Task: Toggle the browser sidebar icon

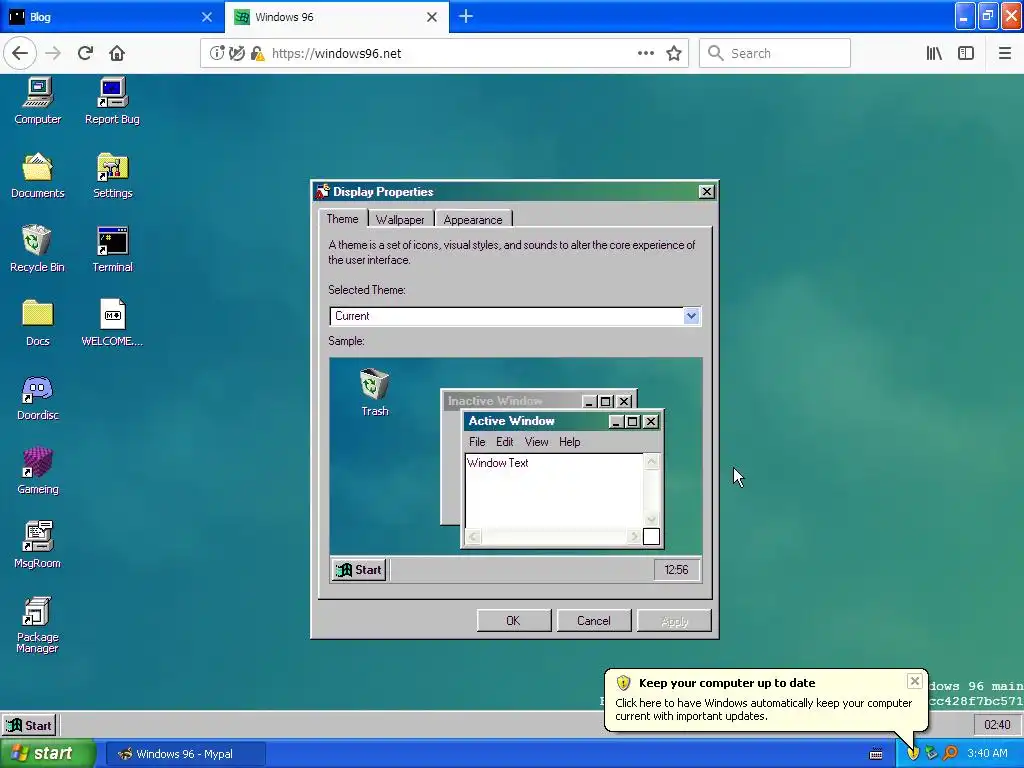Action: pos(966,53)
